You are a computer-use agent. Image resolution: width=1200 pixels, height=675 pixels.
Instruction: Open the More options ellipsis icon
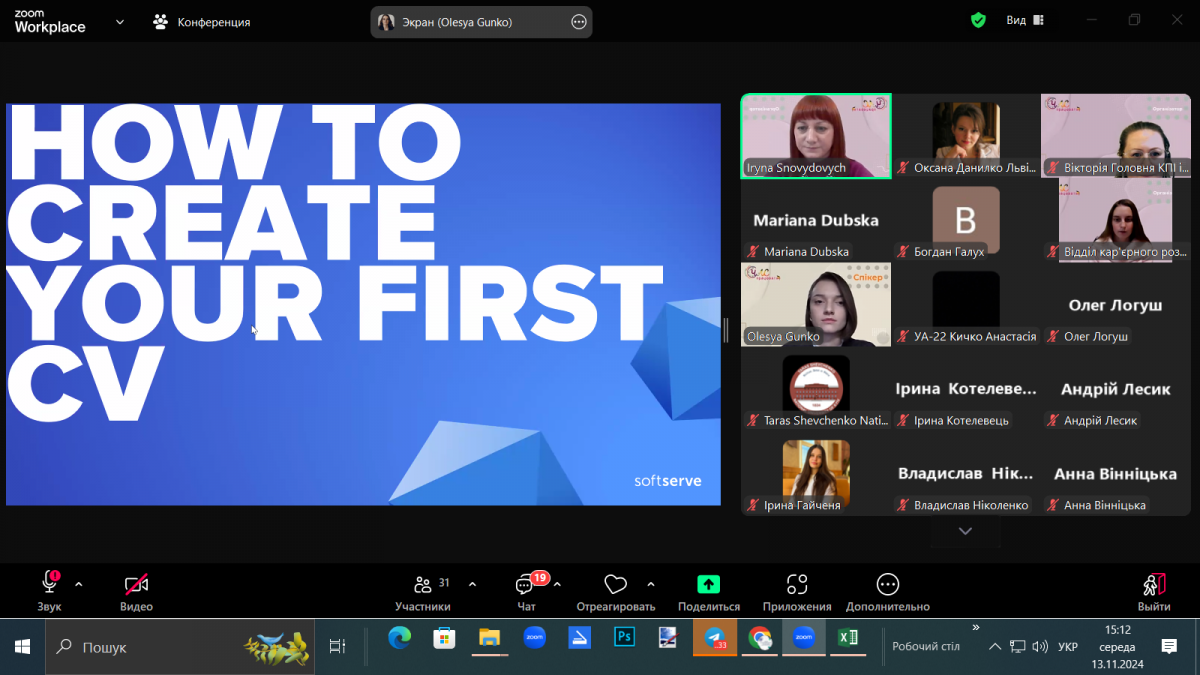pyautogui.click(x=887, y=585)
